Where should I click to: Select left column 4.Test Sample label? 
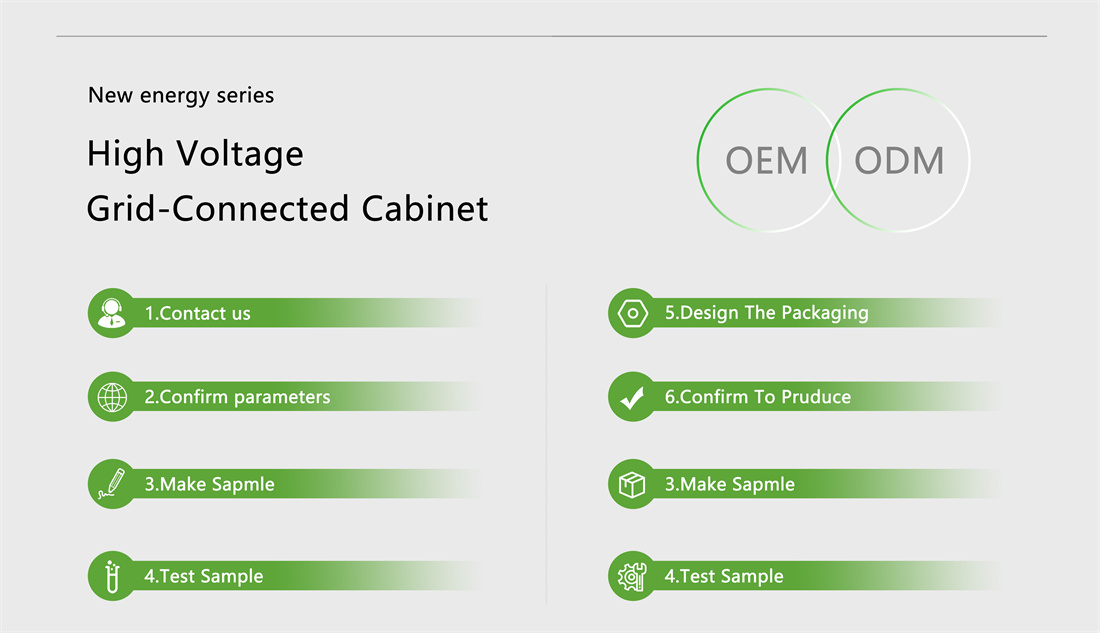coord(203,576)
